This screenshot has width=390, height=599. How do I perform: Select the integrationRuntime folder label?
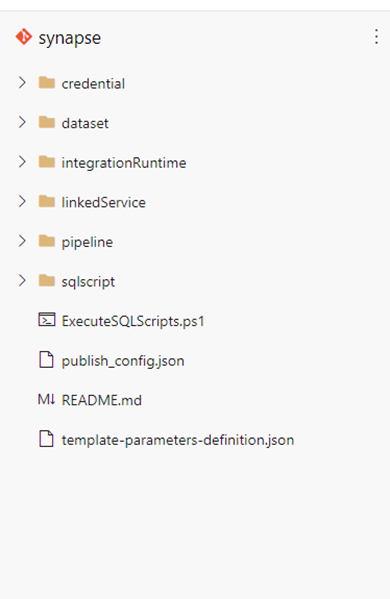tap(124, 163)
